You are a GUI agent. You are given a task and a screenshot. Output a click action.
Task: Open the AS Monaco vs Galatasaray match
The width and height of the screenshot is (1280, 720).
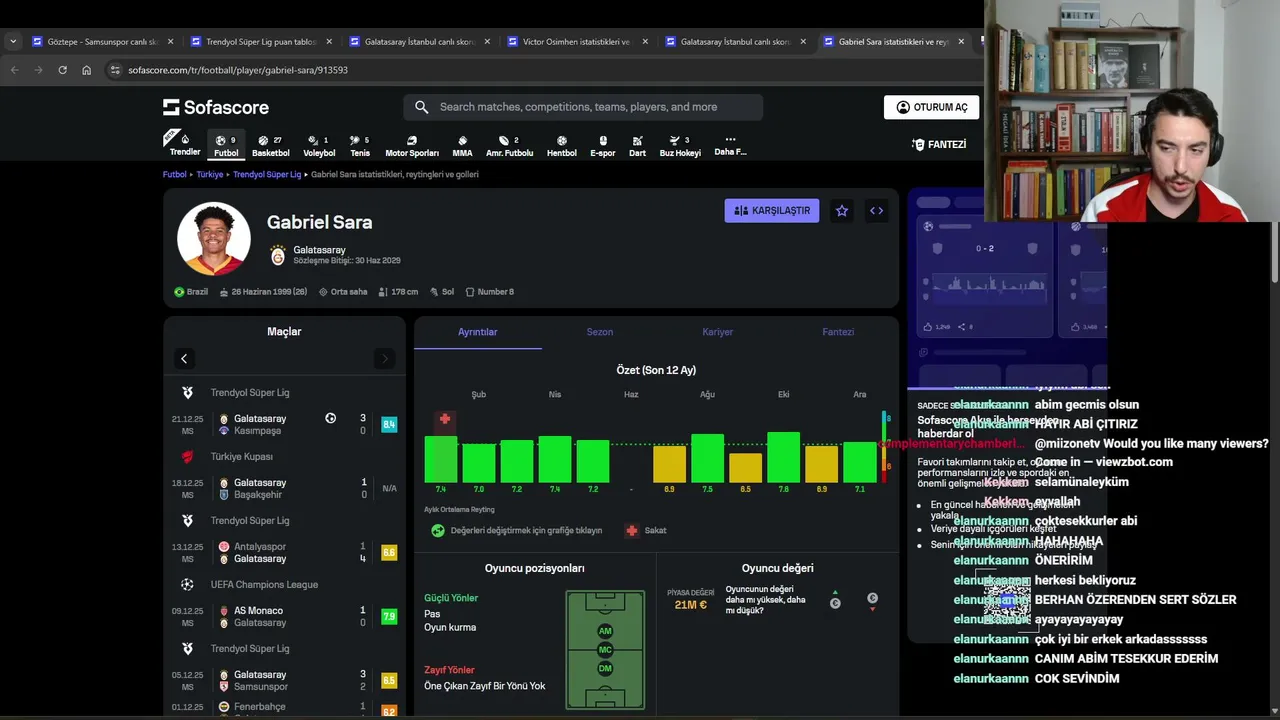pos(285,616)
